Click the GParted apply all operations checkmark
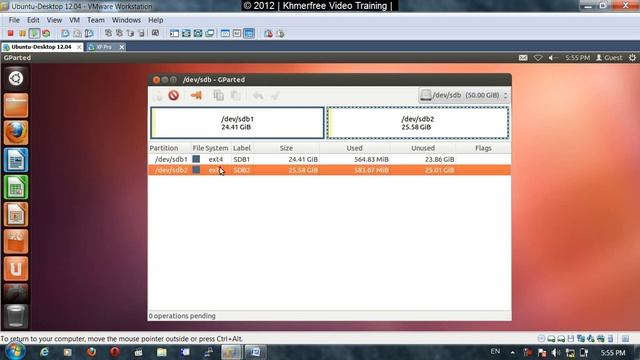This screenshot has width=640, height=360. pyautogui.click(x=275, y=96)
